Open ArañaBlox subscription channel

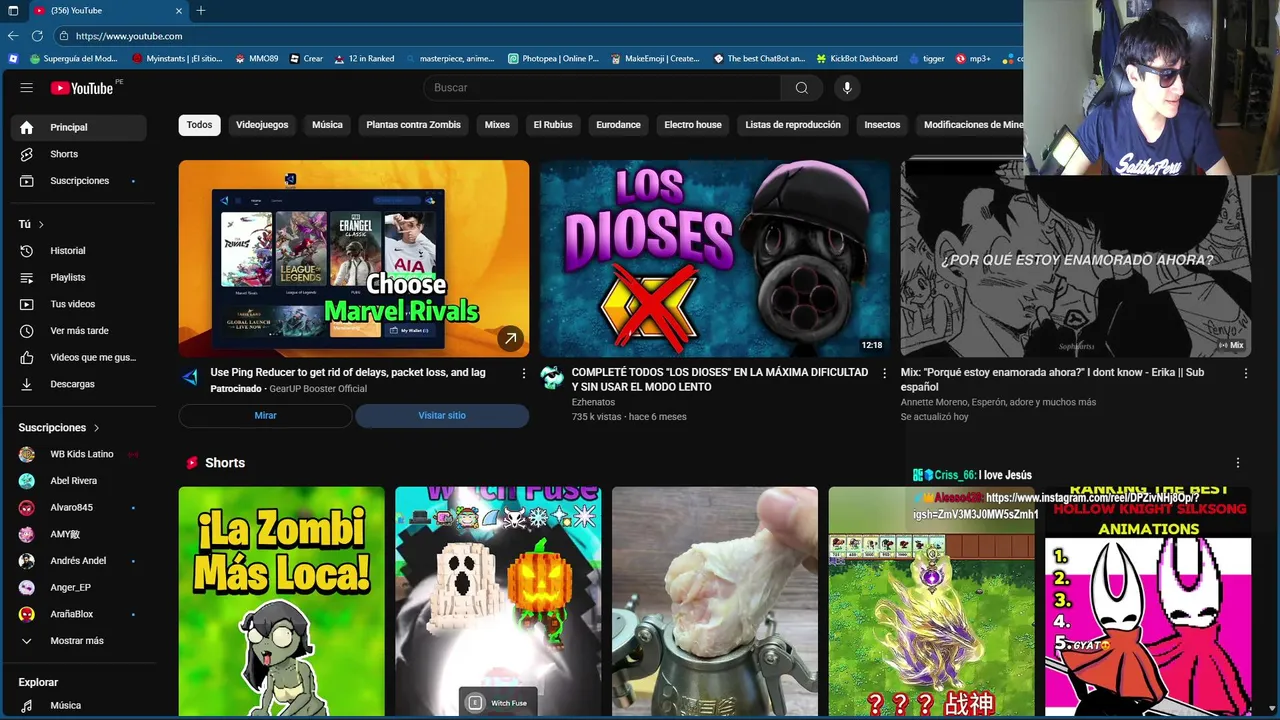coord(79,614)
